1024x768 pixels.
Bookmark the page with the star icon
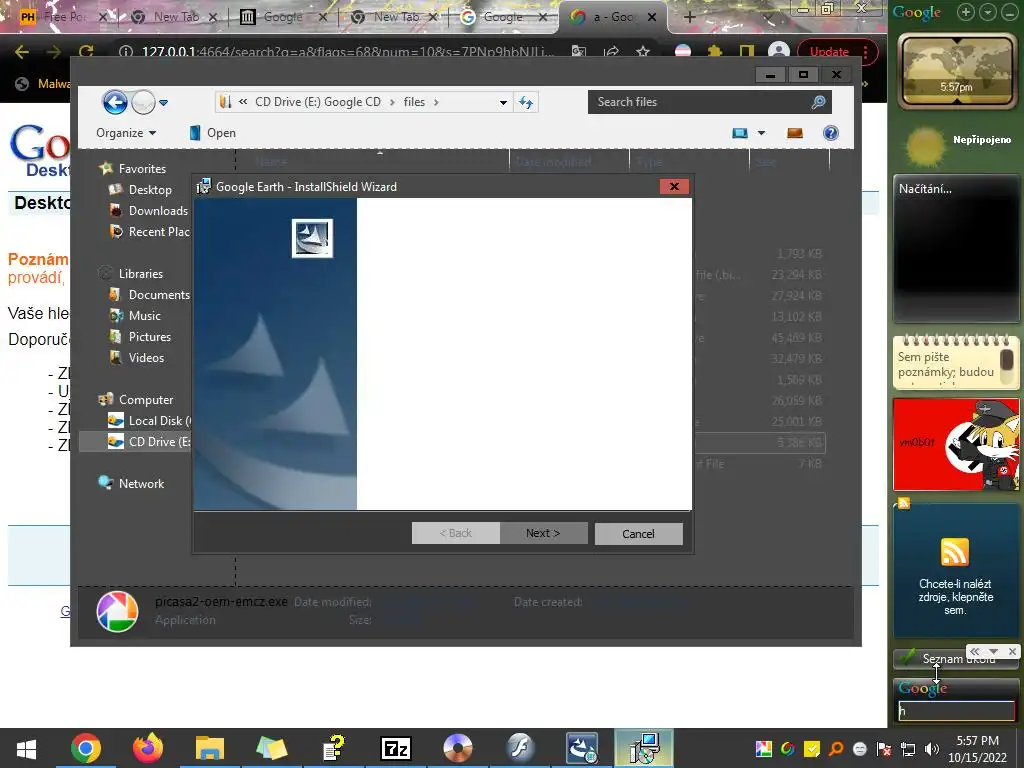(x=643, y=52)
